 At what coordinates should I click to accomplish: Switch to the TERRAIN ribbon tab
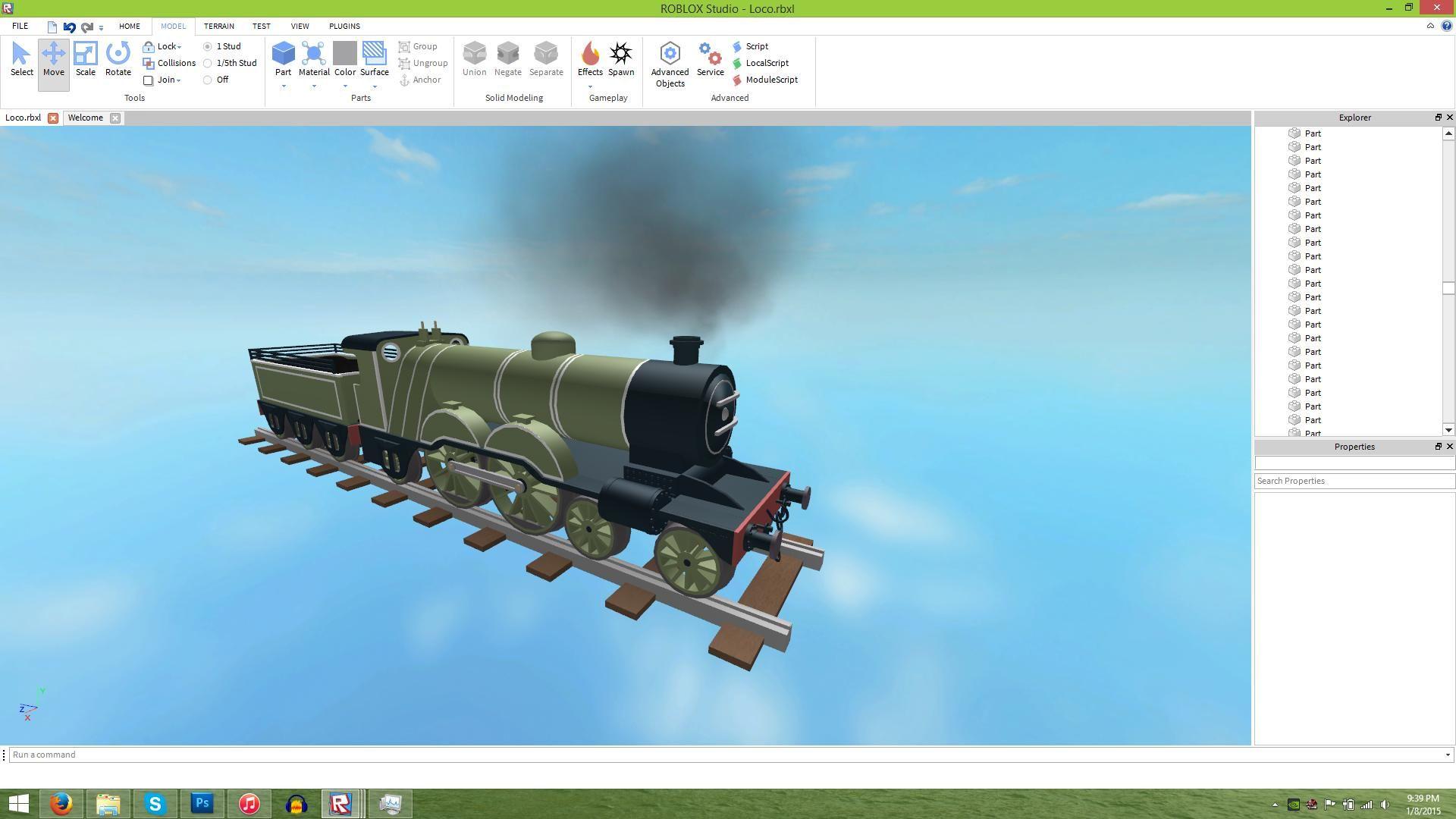(x=218, y=26)
